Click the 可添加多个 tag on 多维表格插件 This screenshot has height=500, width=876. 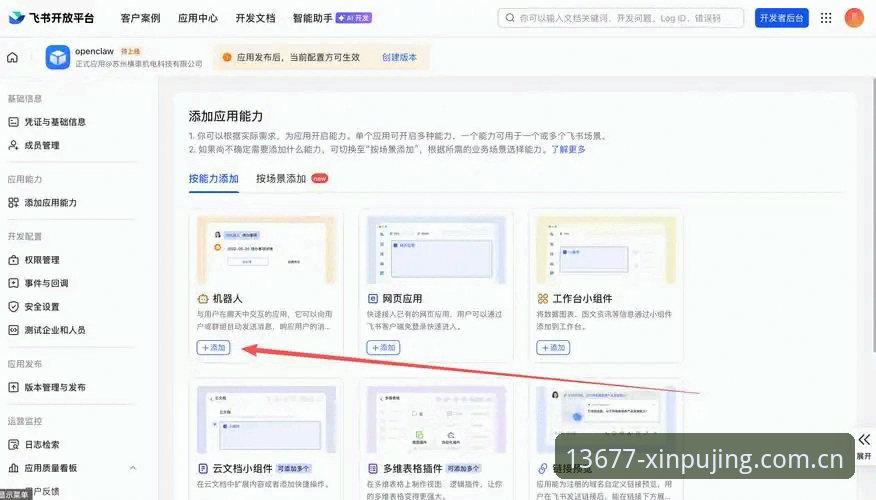point(463,468)
